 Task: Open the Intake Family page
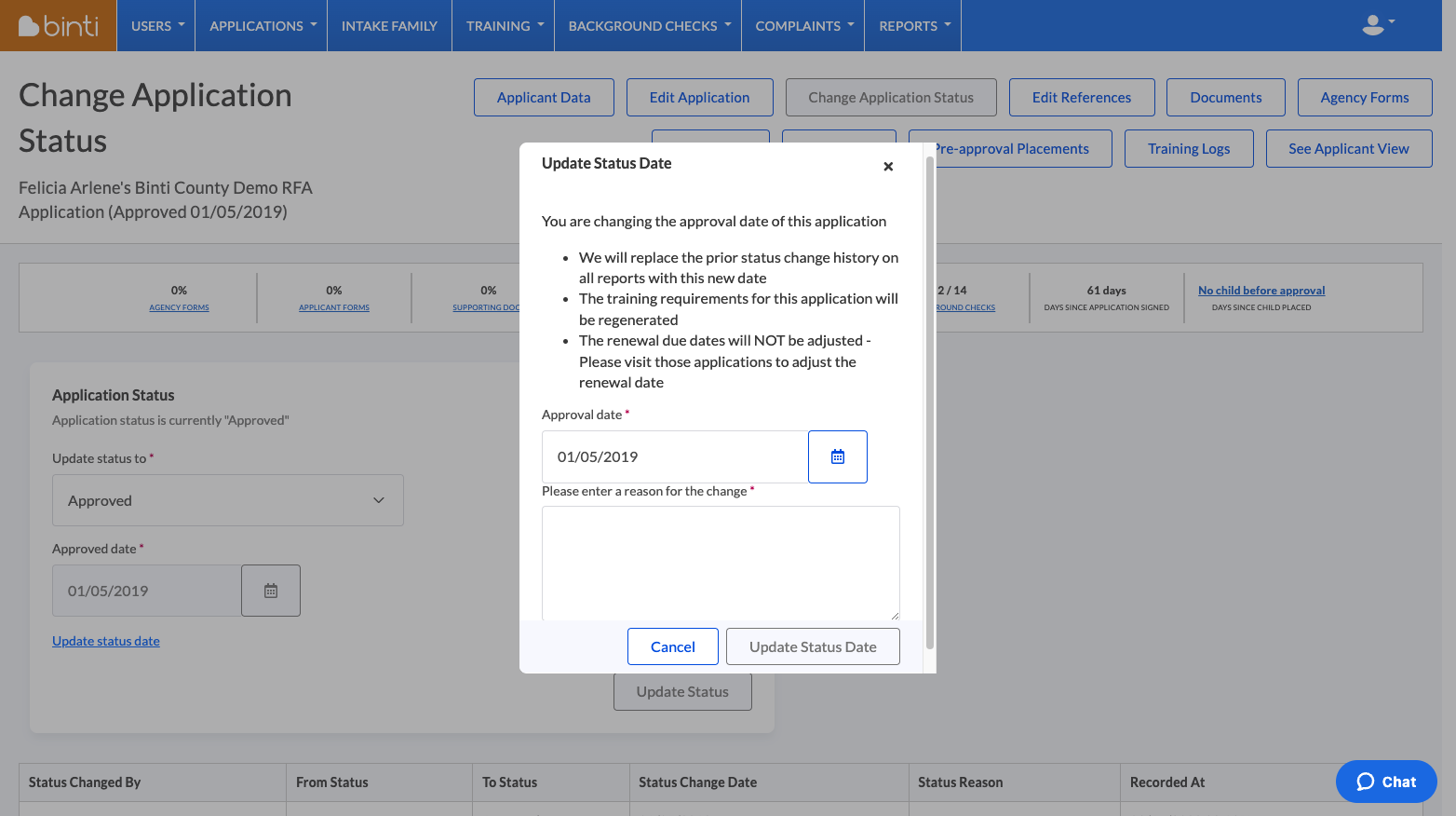click(x=389, y=26)
